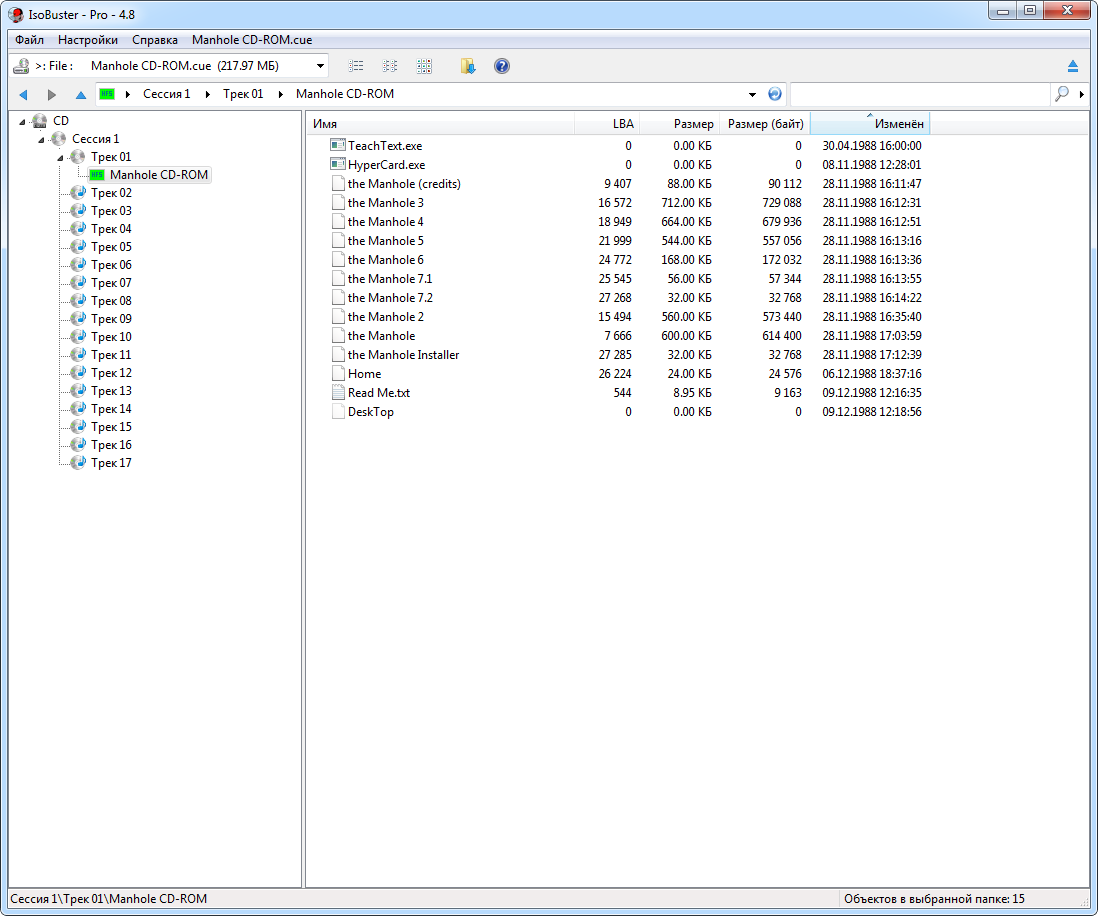Collapse the Трек 01 tree node
The height and width of the screenshot is (916, 1098).
[x=60, y=158]
